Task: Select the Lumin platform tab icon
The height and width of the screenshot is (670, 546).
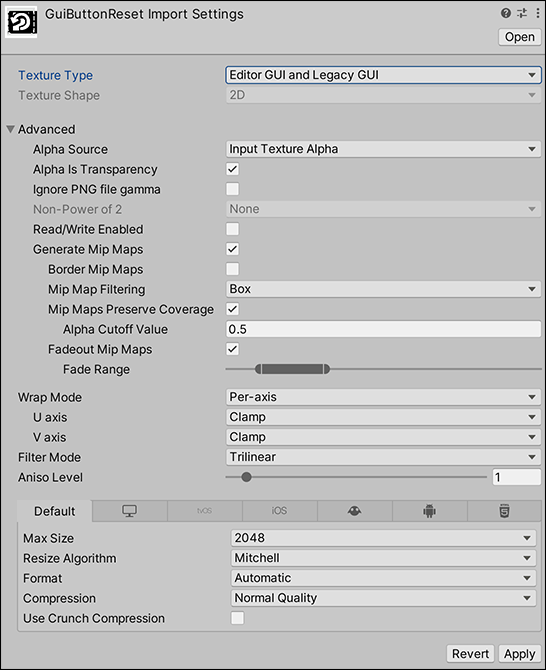Action: [x=355, y=511]
